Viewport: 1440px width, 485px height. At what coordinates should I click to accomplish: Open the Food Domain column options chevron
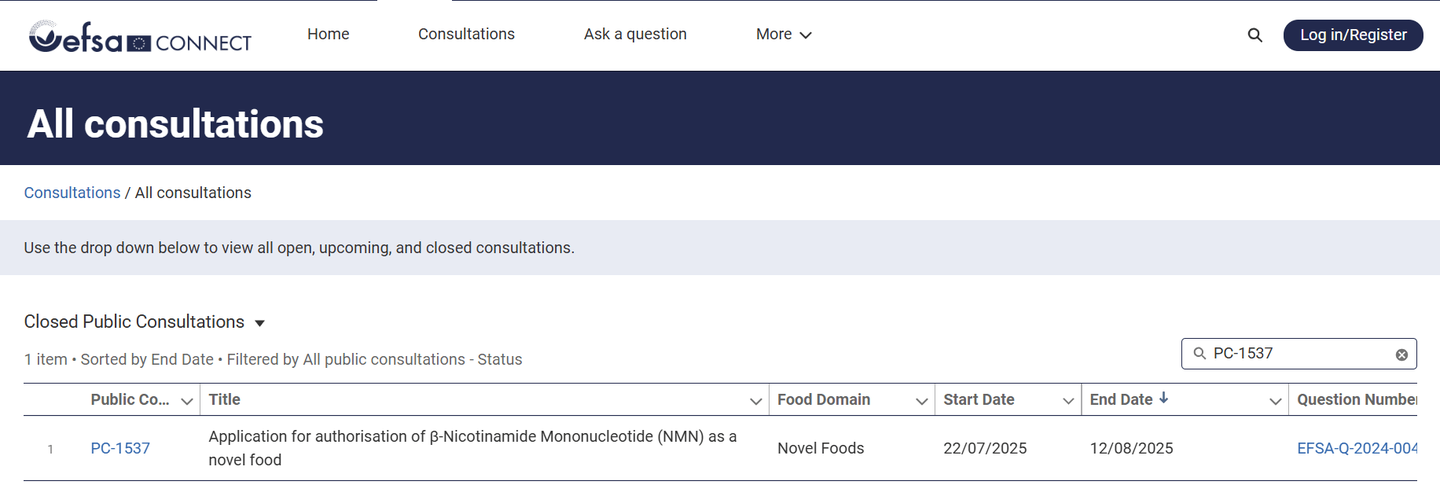pos(922,401)
